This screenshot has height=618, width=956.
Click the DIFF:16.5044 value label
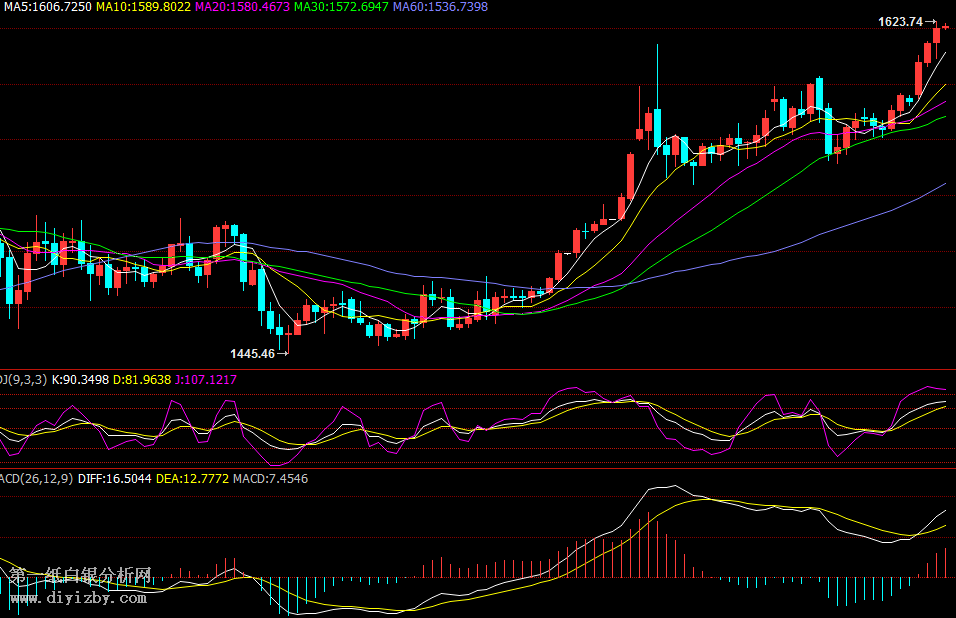point(117,479)
